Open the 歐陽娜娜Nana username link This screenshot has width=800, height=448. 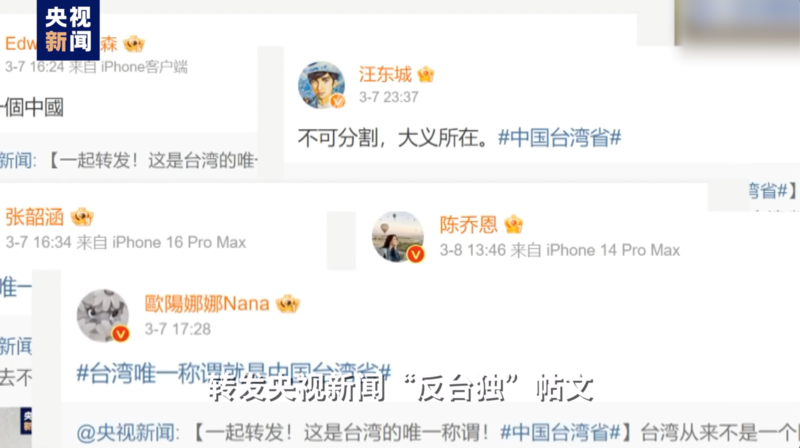coord(207,304)
